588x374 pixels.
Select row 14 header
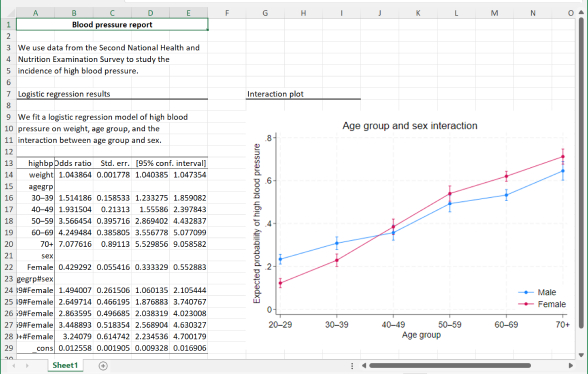click(9, 175)
